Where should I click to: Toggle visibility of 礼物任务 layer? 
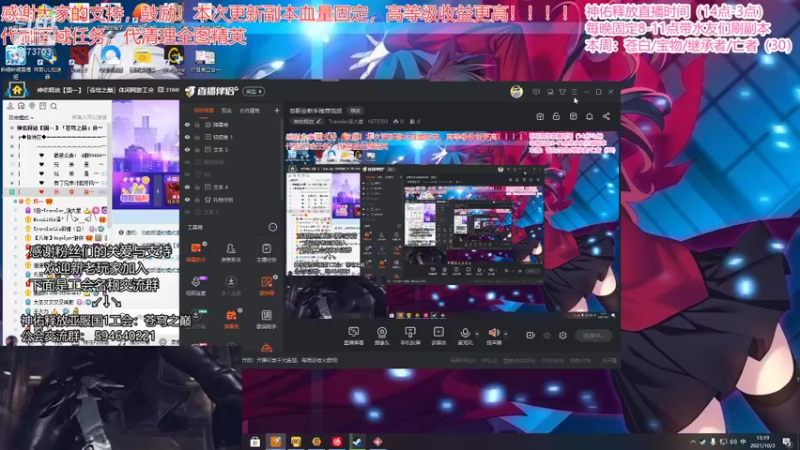[187, 199]
